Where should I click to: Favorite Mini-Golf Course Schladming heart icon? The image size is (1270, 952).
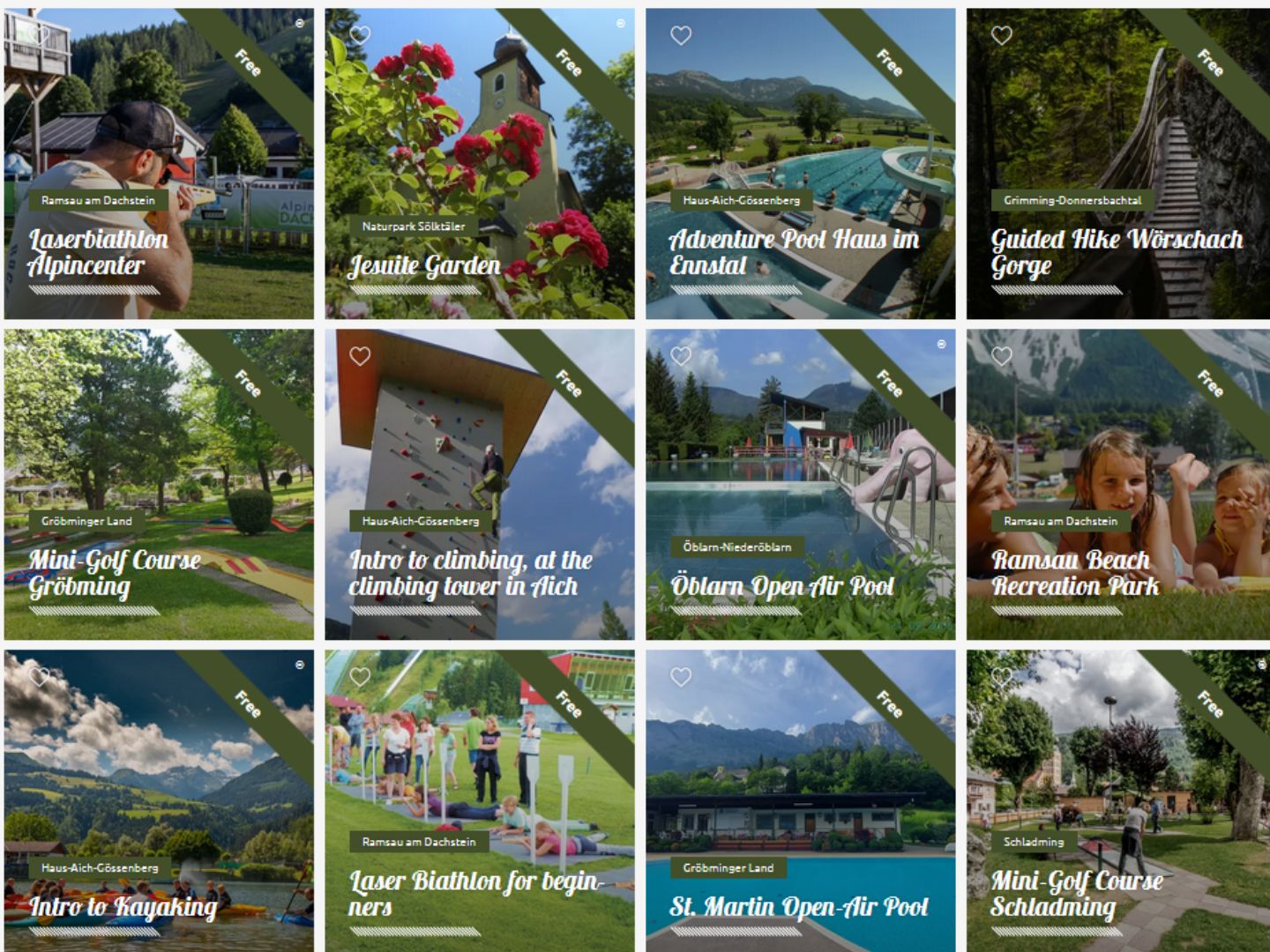(x=1002, y=677)
